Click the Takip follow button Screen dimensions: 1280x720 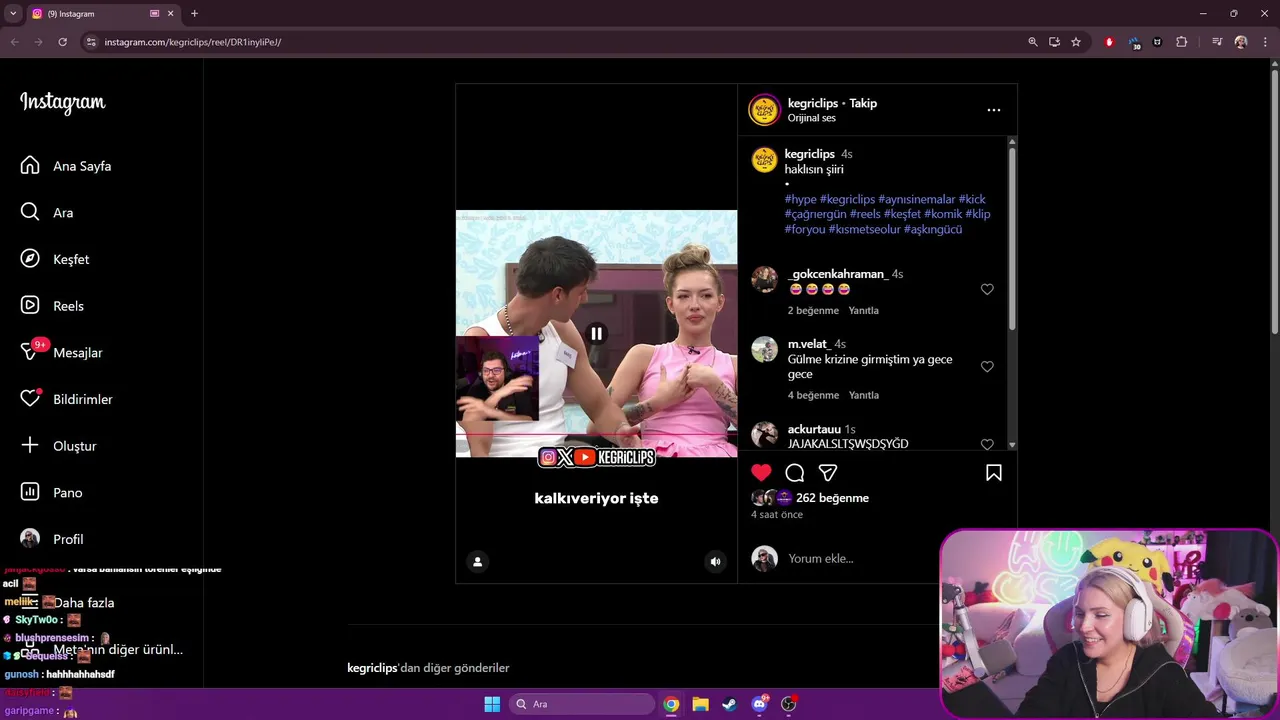(863, 103)
